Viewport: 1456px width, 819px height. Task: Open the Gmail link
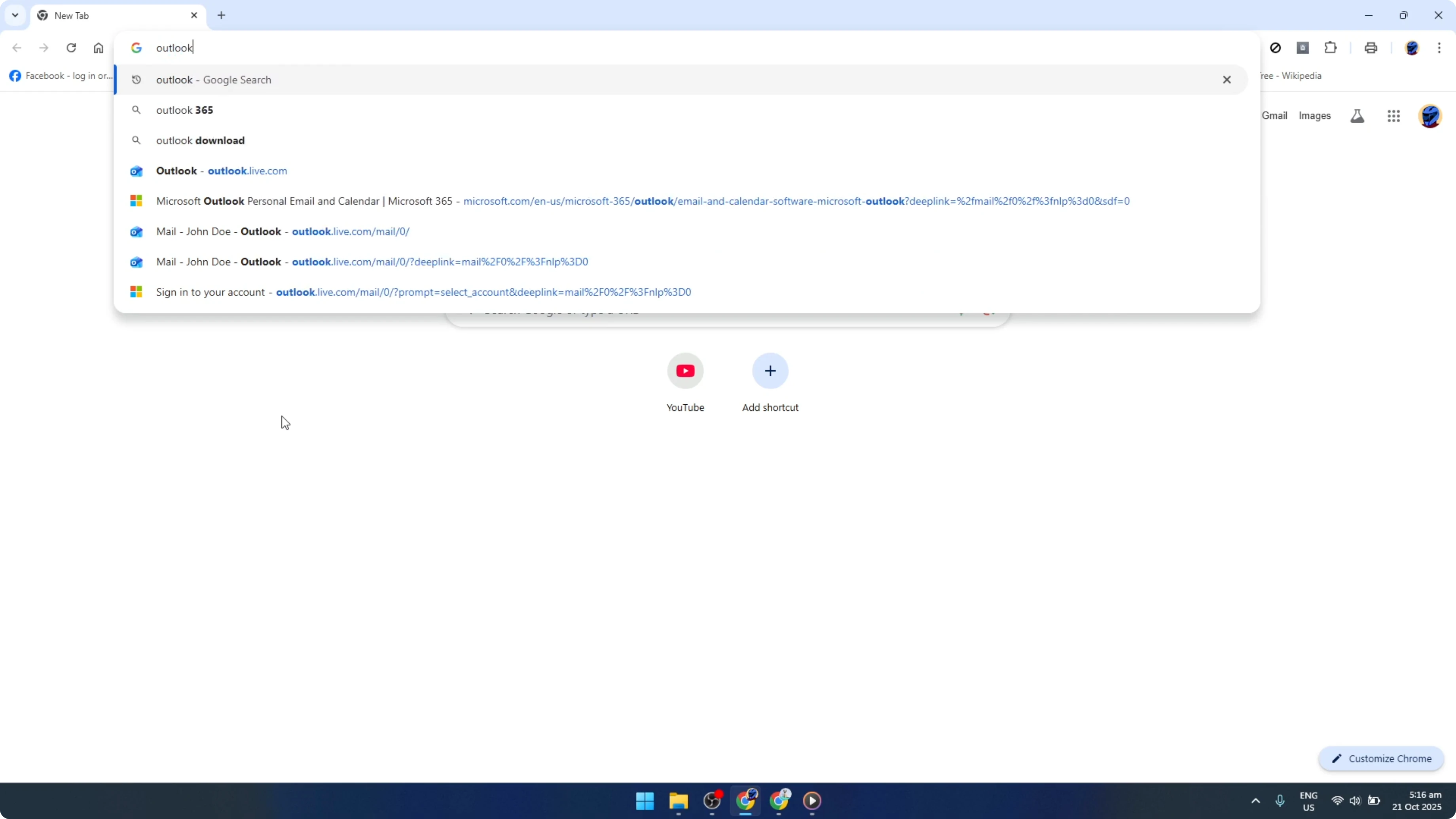coord(1274,115)
